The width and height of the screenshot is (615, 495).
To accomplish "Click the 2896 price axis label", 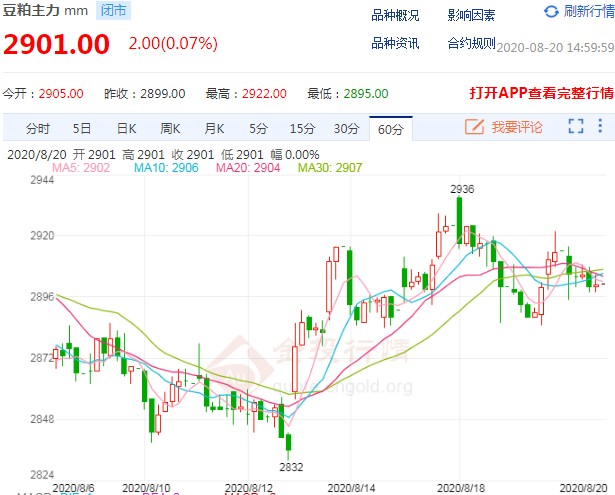I will coord(42,297).
